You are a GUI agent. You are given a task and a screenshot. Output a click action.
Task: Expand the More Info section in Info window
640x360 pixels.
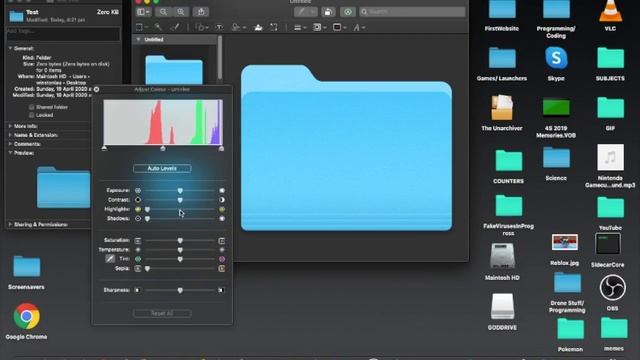pyautogui.click(x=10, y=126)
